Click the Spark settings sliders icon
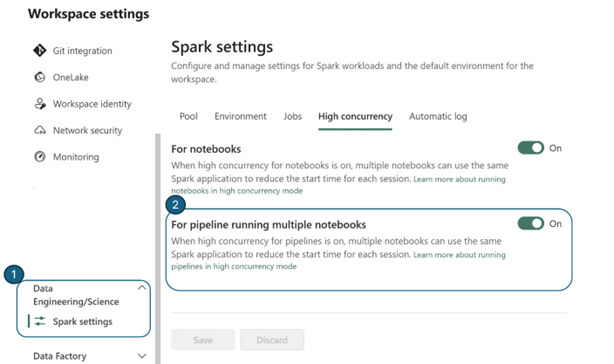This screenshot has height=364, width=614. [x=40, y=321]
